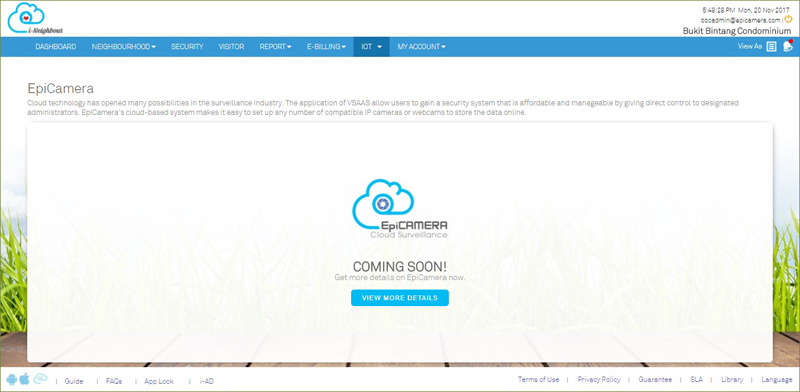Open the FAQs footer link
This screenshot has height=392, width=800.
[114, 381]
